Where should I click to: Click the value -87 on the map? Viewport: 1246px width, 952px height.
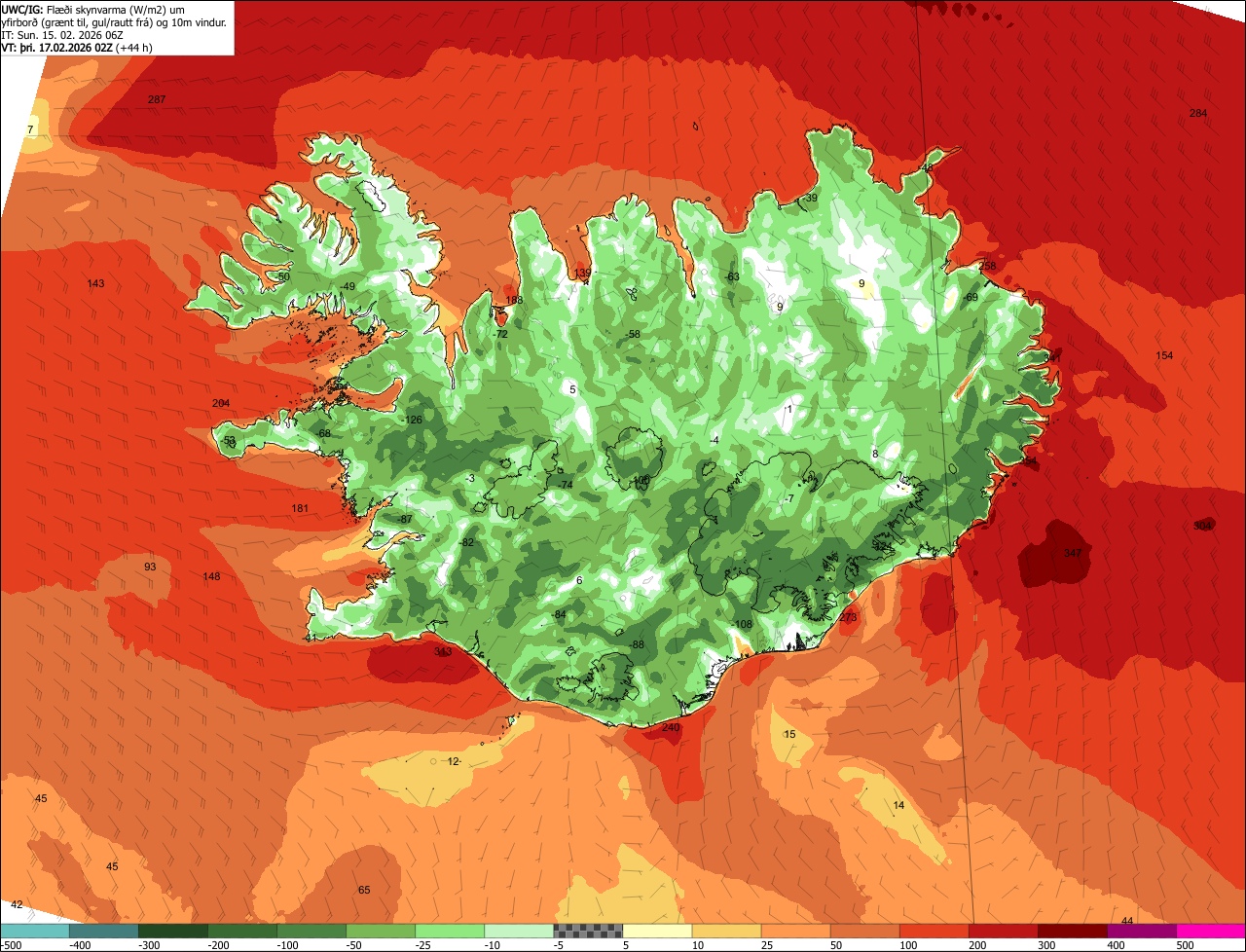coord(405,520)
